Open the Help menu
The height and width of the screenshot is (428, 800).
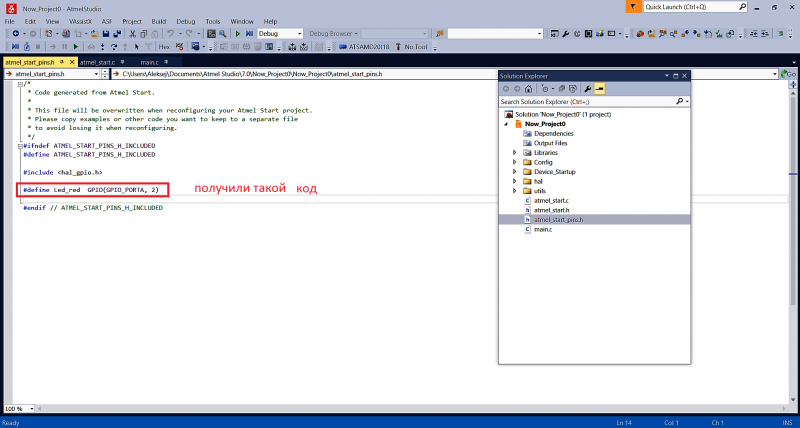[270, 21]
